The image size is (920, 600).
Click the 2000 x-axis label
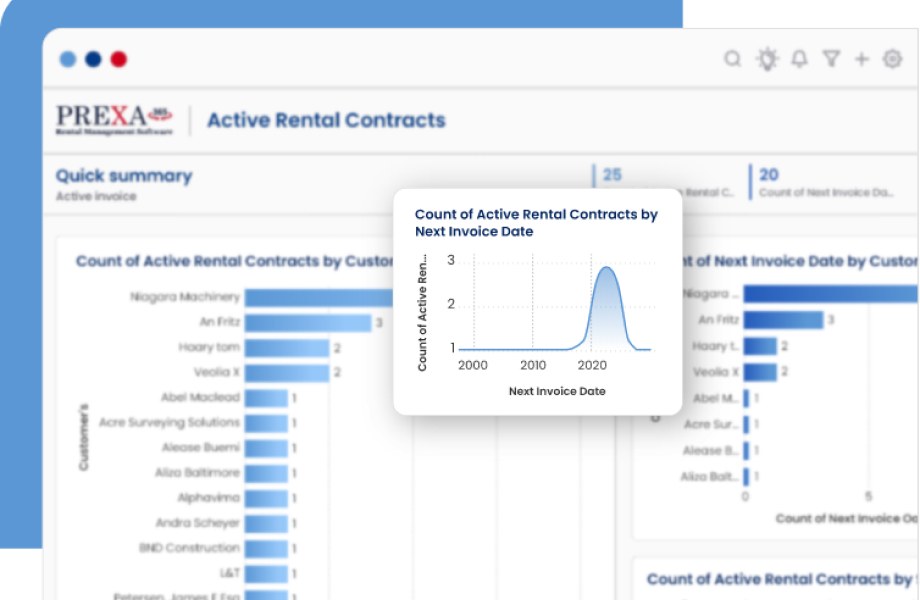(473, 365)
